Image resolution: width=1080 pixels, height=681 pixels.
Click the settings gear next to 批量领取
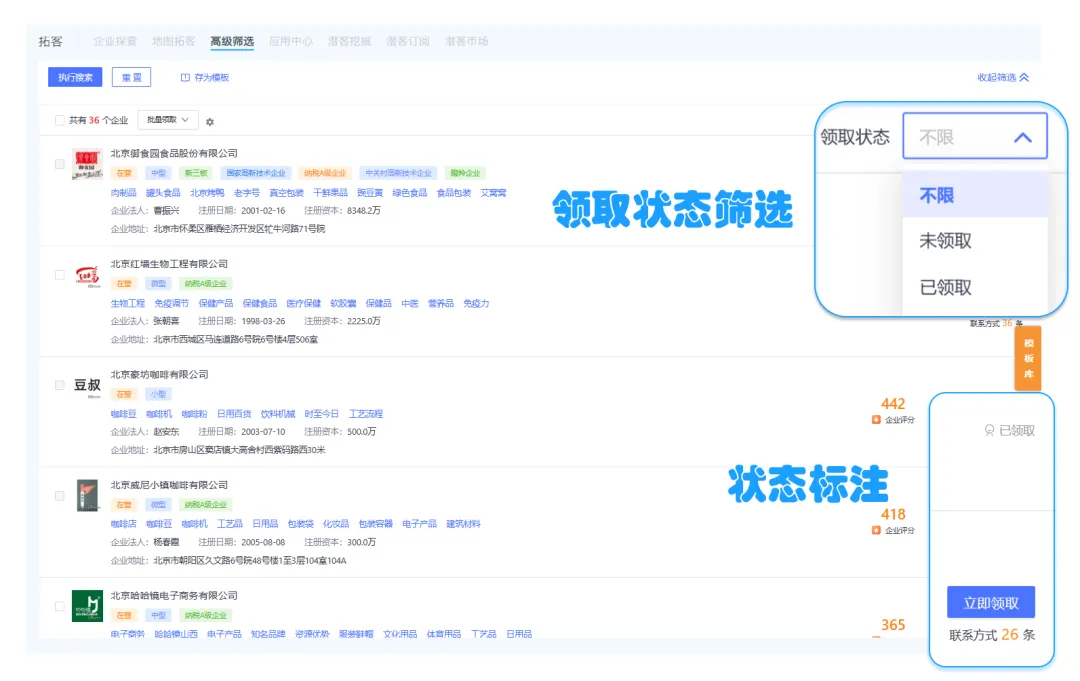tap(210, 121)
